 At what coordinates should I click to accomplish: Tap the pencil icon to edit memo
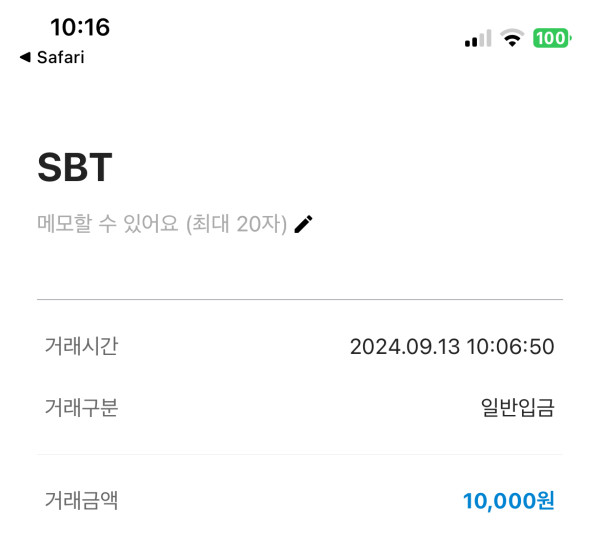pyautogui.click(x=304, y=225)
